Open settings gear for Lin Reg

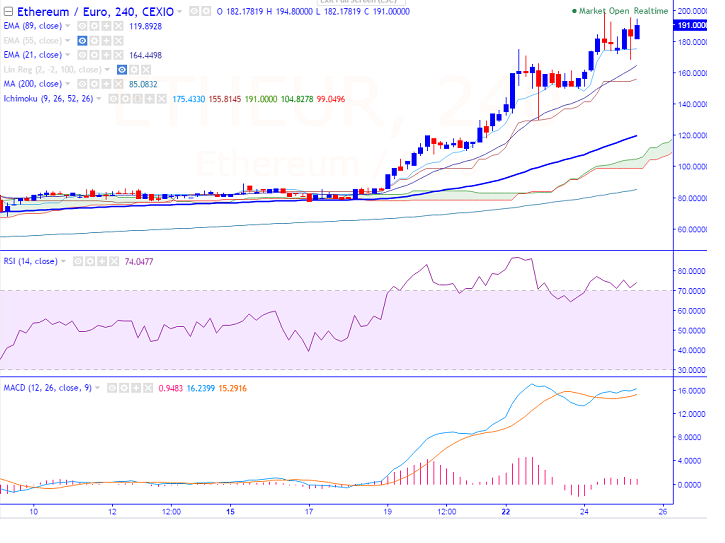coord(134,70)
